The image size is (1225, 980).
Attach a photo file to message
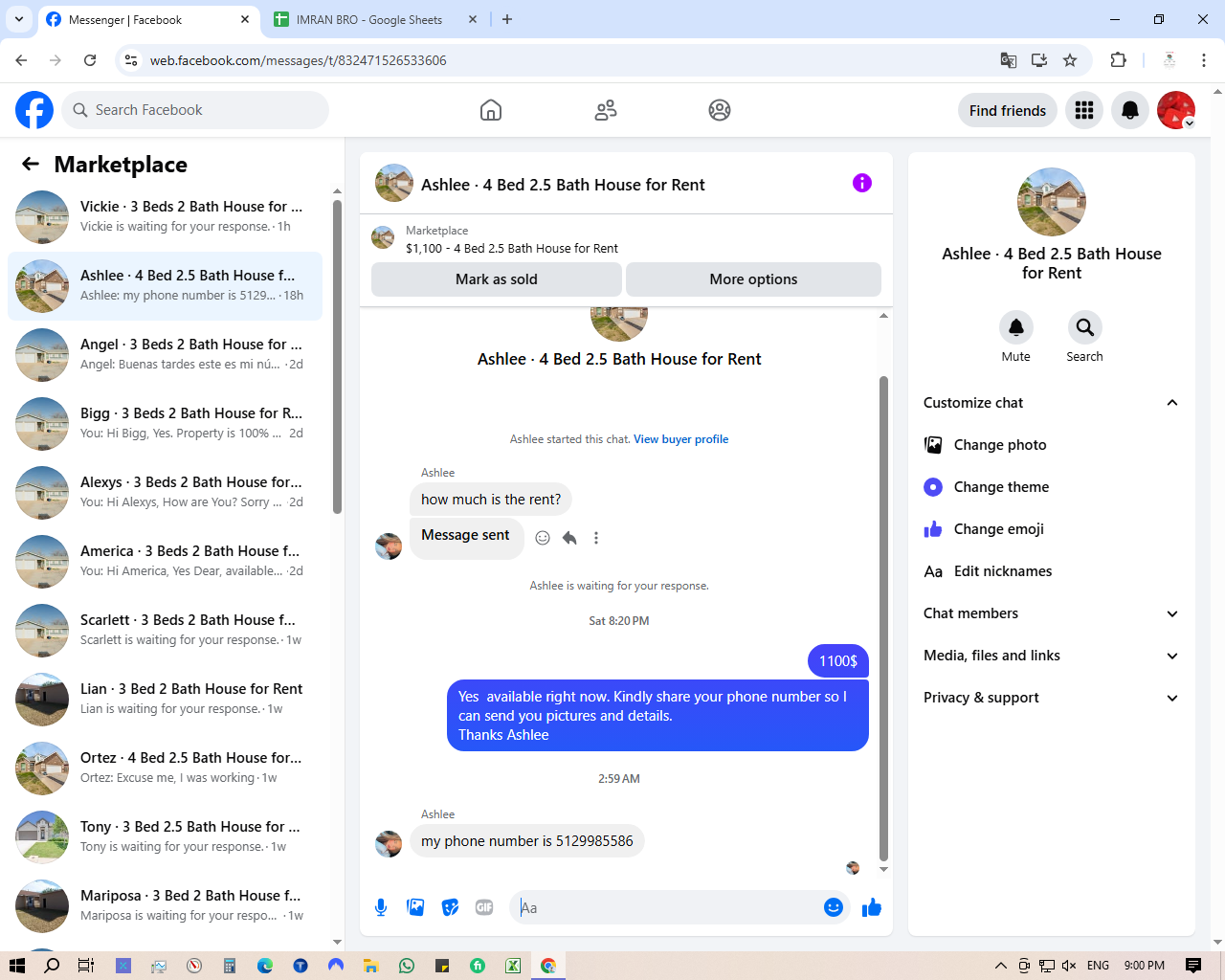(415, 907)
